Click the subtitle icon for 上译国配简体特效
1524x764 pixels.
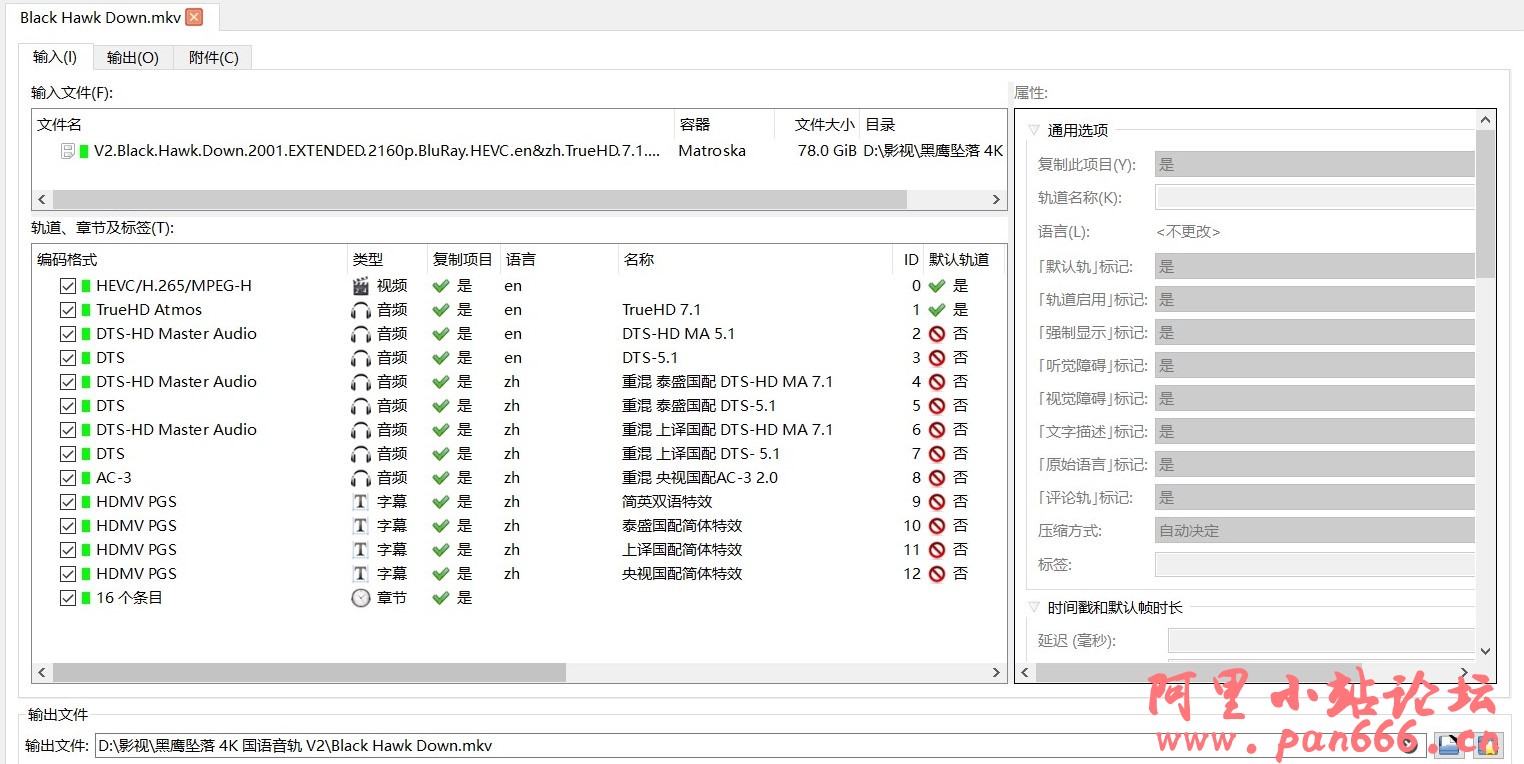click(361, 550)
